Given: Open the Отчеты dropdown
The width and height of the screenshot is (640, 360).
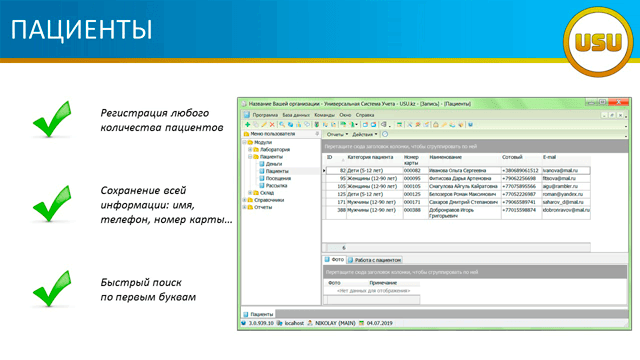Looking at the screenshot, I should [x=337, y=134].
